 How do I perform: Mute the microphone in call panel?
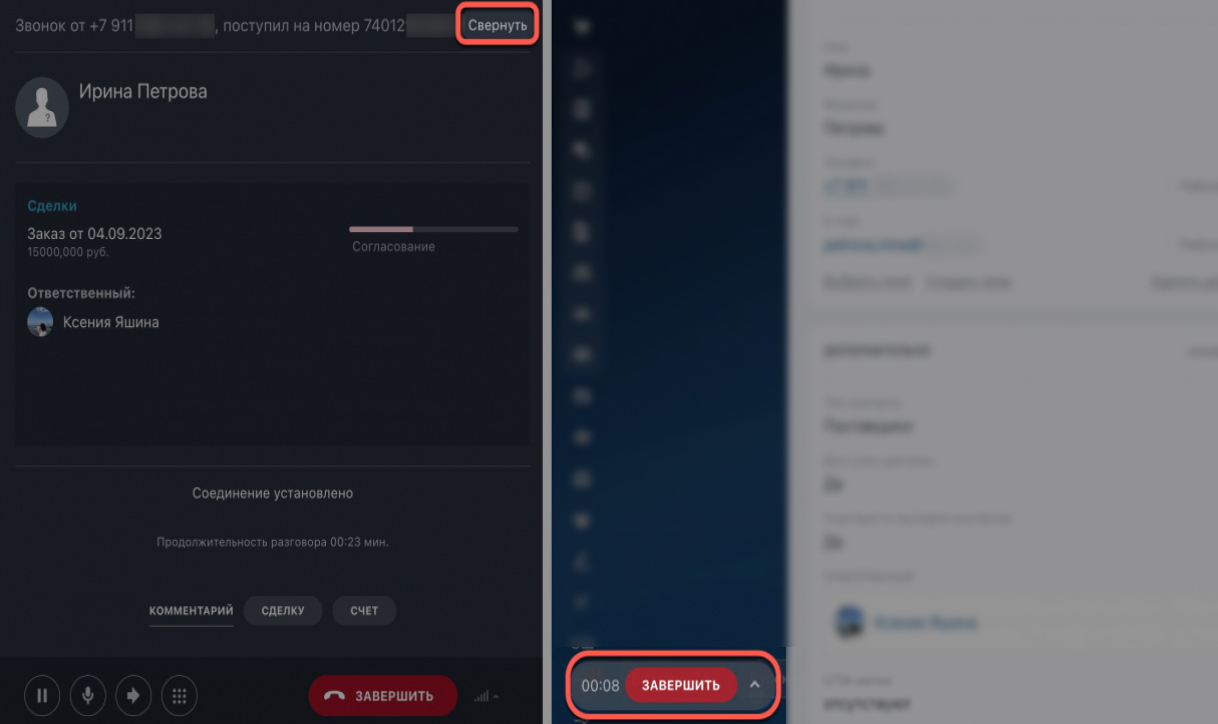[88, 695]
